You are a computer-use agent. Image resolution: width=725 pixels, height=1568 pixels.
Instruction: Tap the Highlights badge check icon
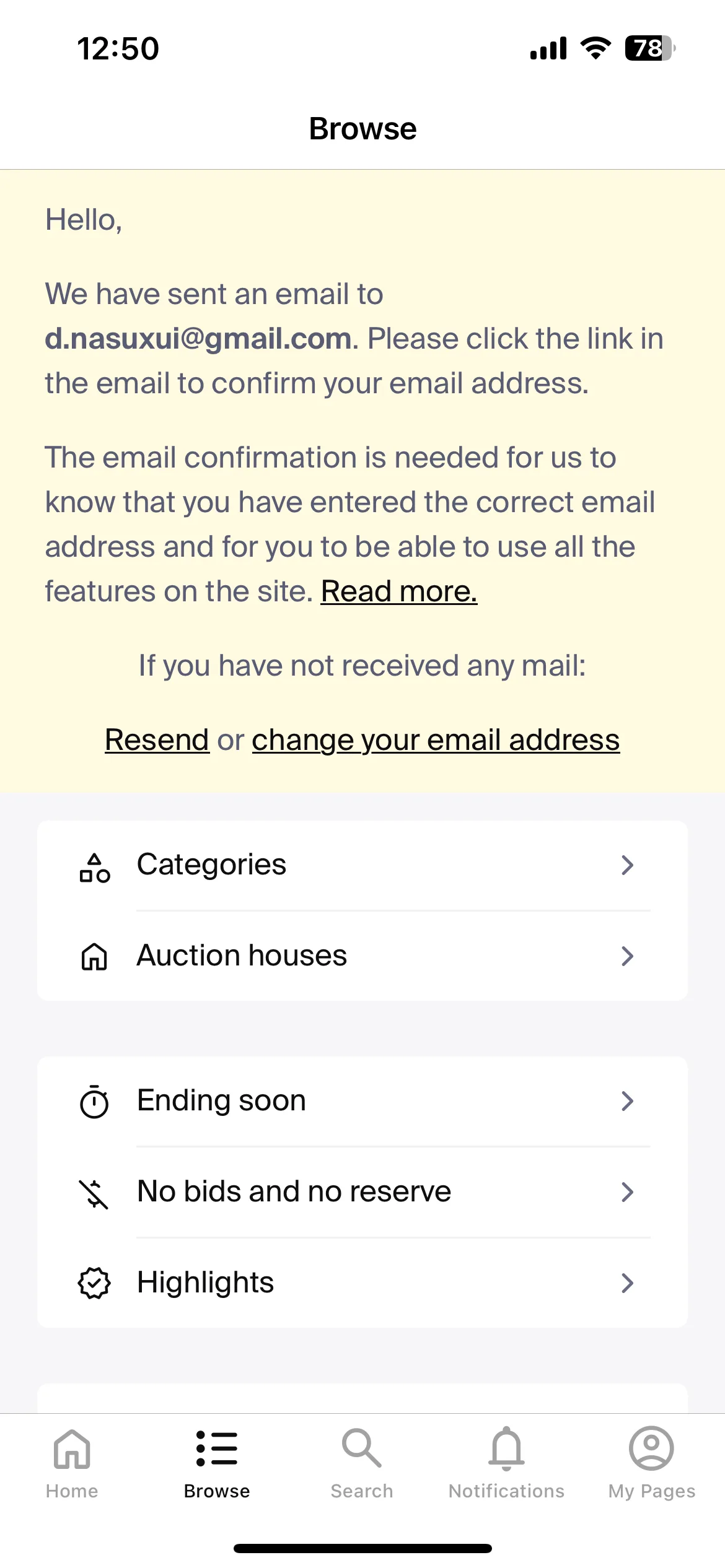[x=94, y=1283]
